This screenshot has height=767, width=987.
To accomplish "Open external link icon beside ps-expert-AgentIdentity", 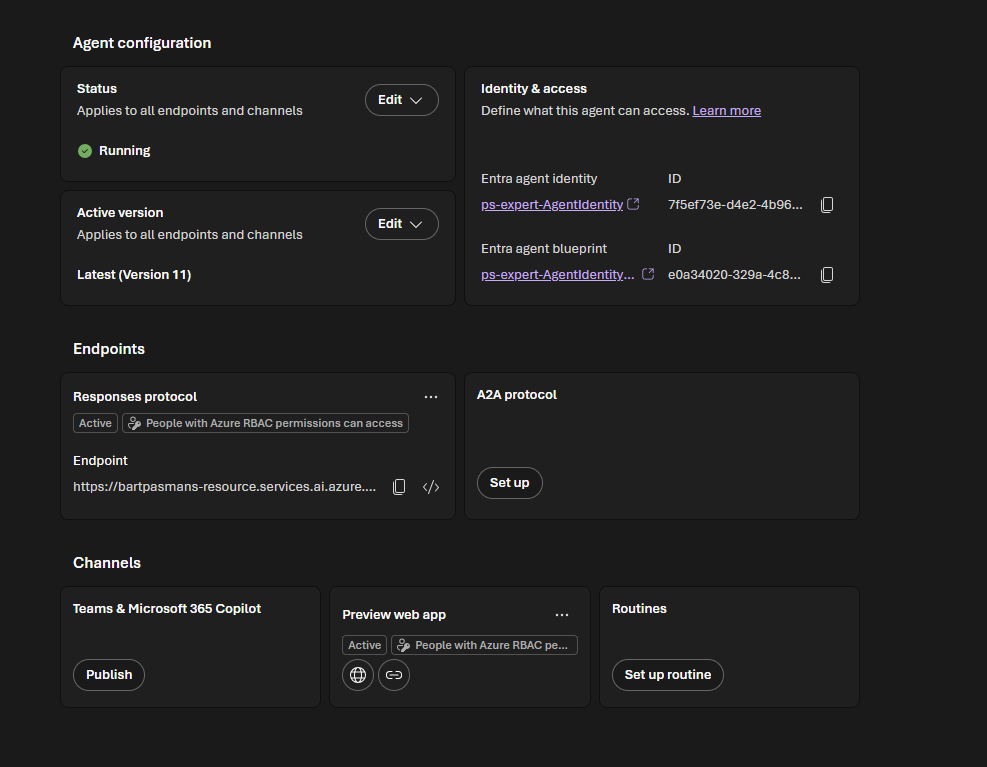I will tap(633, 204).
